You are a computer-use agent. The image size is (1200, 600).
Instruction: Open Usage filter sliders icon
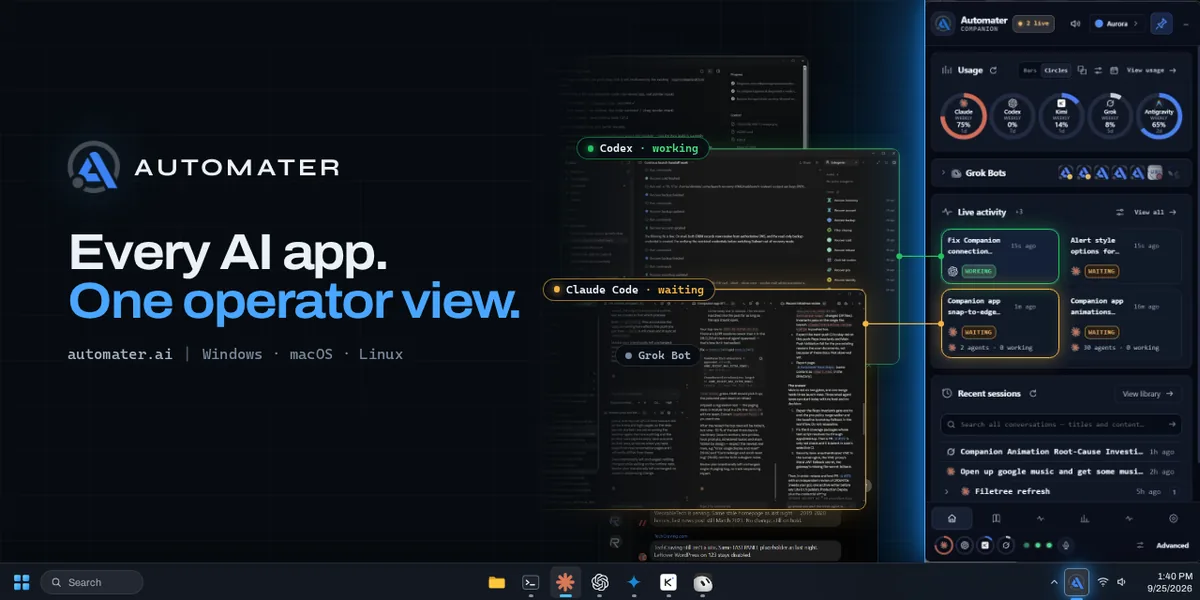tap(1098, 70)
